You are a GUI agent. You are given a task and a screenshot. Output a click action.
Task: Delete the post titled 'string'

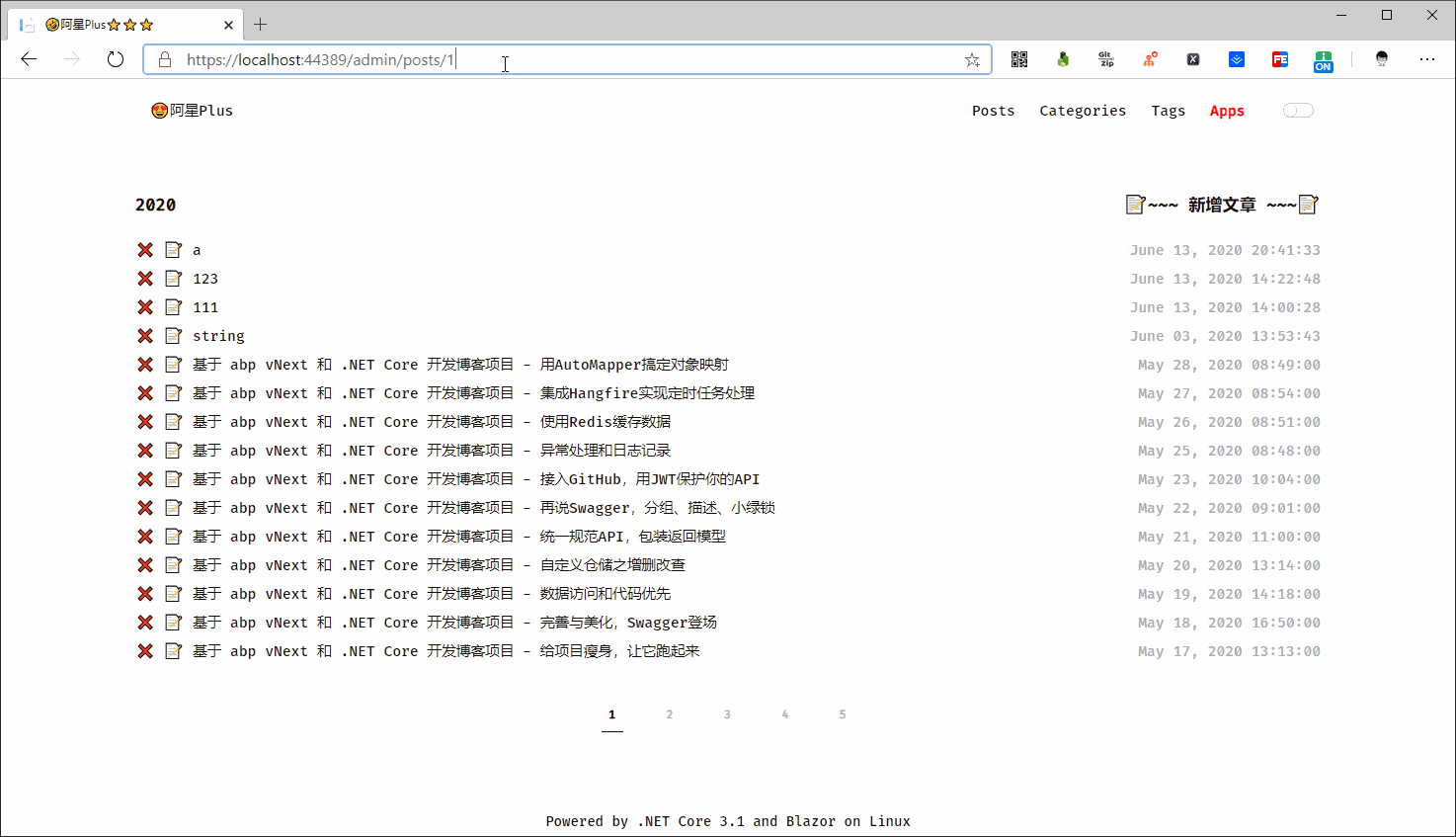pos(145,336)
